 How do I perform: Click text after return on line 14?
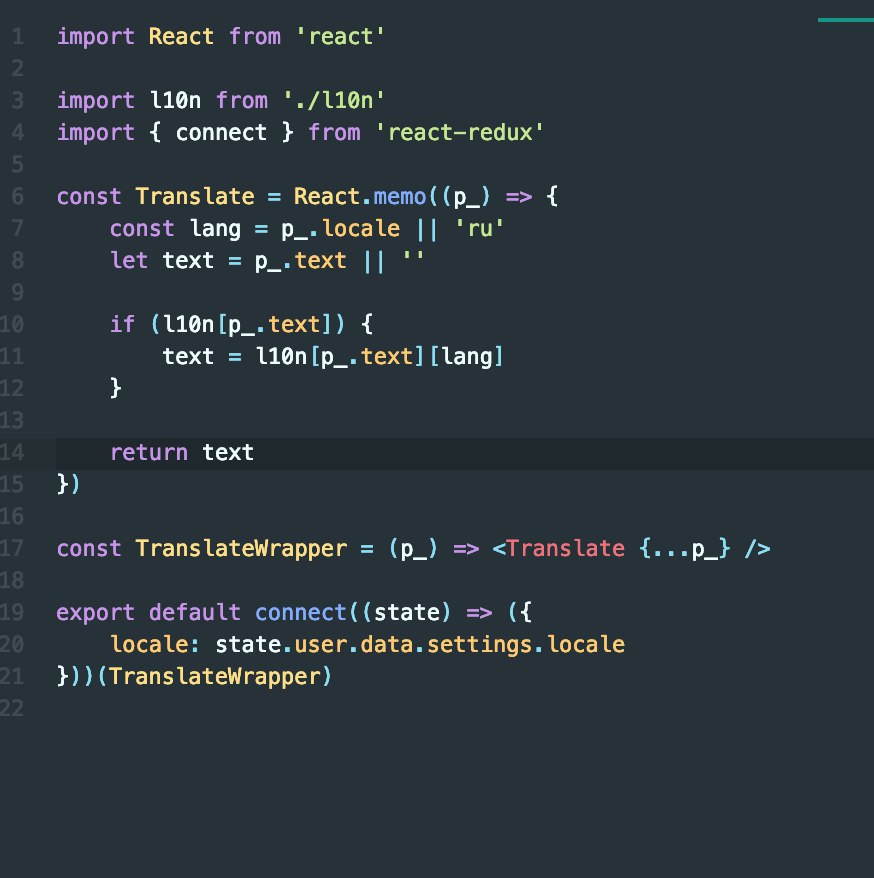[228, 453]
